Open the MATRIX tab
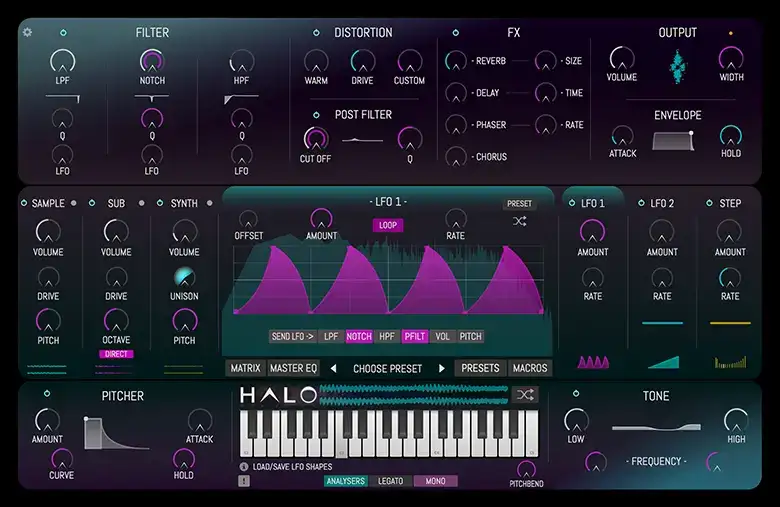Screen dimensions: 780x507 pyautogui.click(x=245, y=368)
